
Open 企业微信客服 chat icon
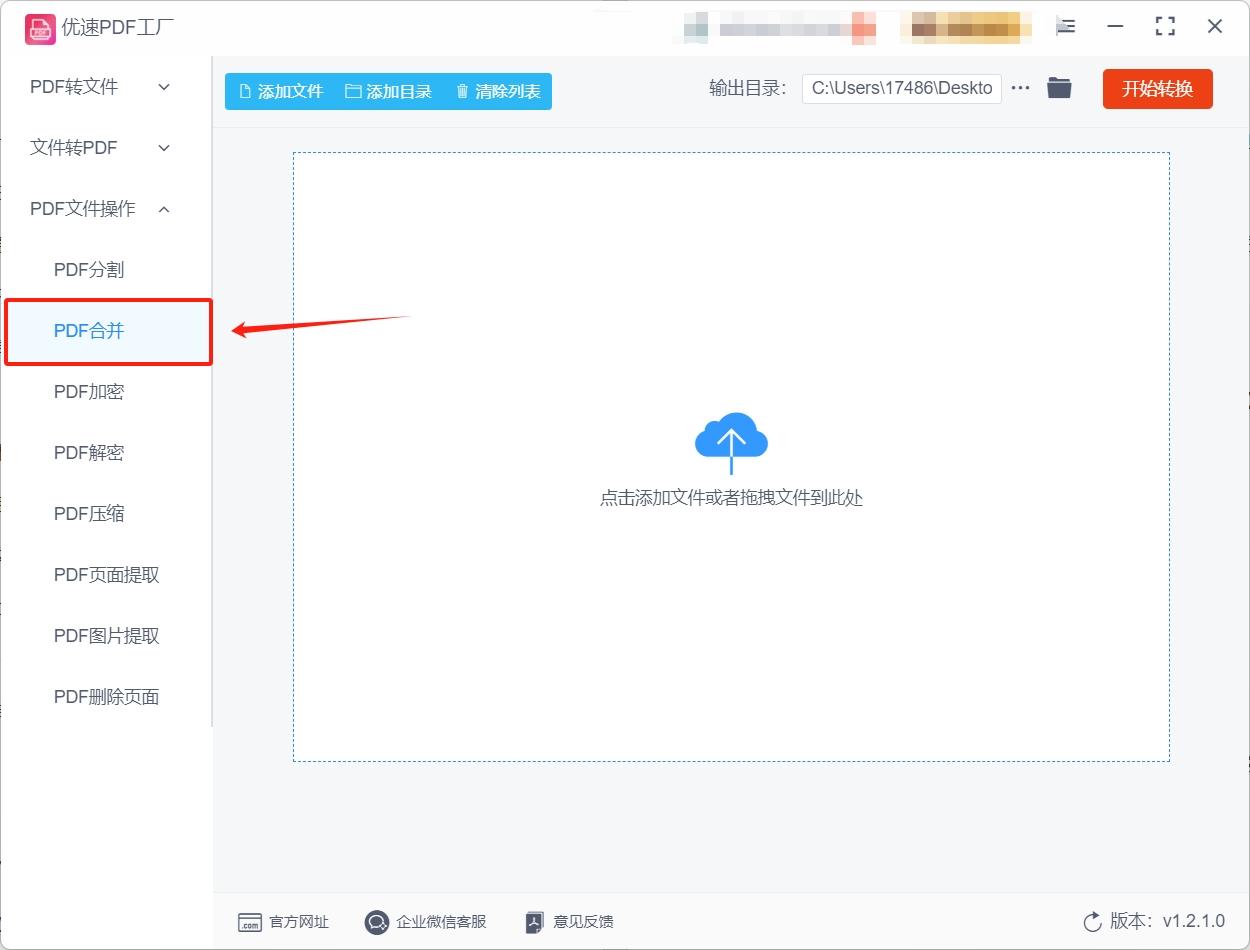[x=376, y=922]
